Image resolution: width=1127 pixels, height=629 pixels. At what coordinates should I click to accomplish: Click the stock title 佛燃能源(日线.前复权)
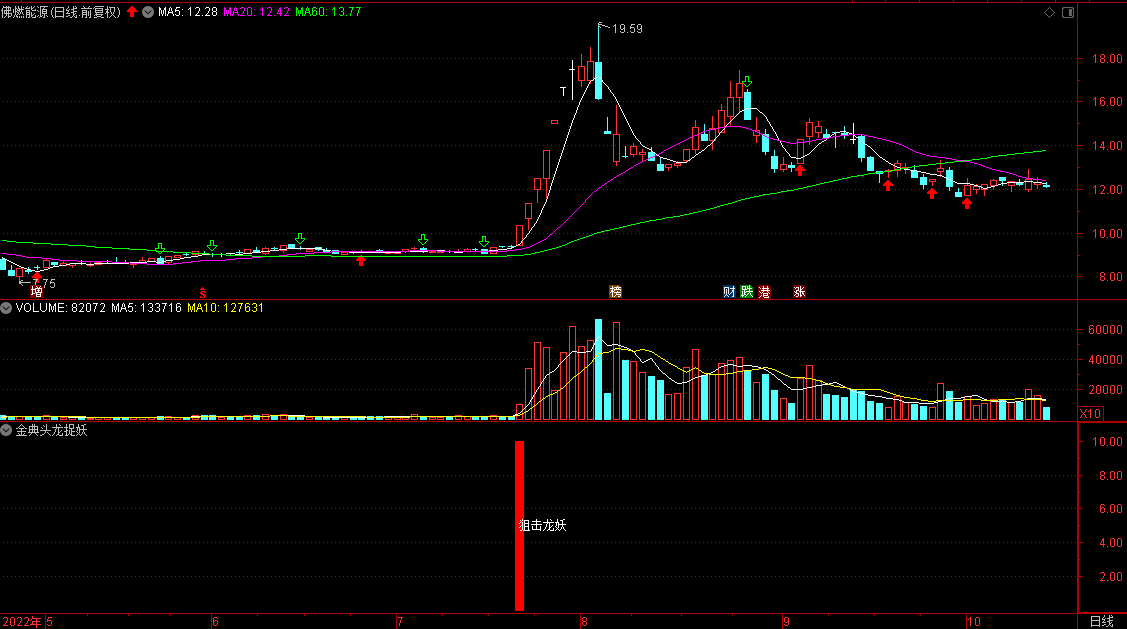[60, 12]
